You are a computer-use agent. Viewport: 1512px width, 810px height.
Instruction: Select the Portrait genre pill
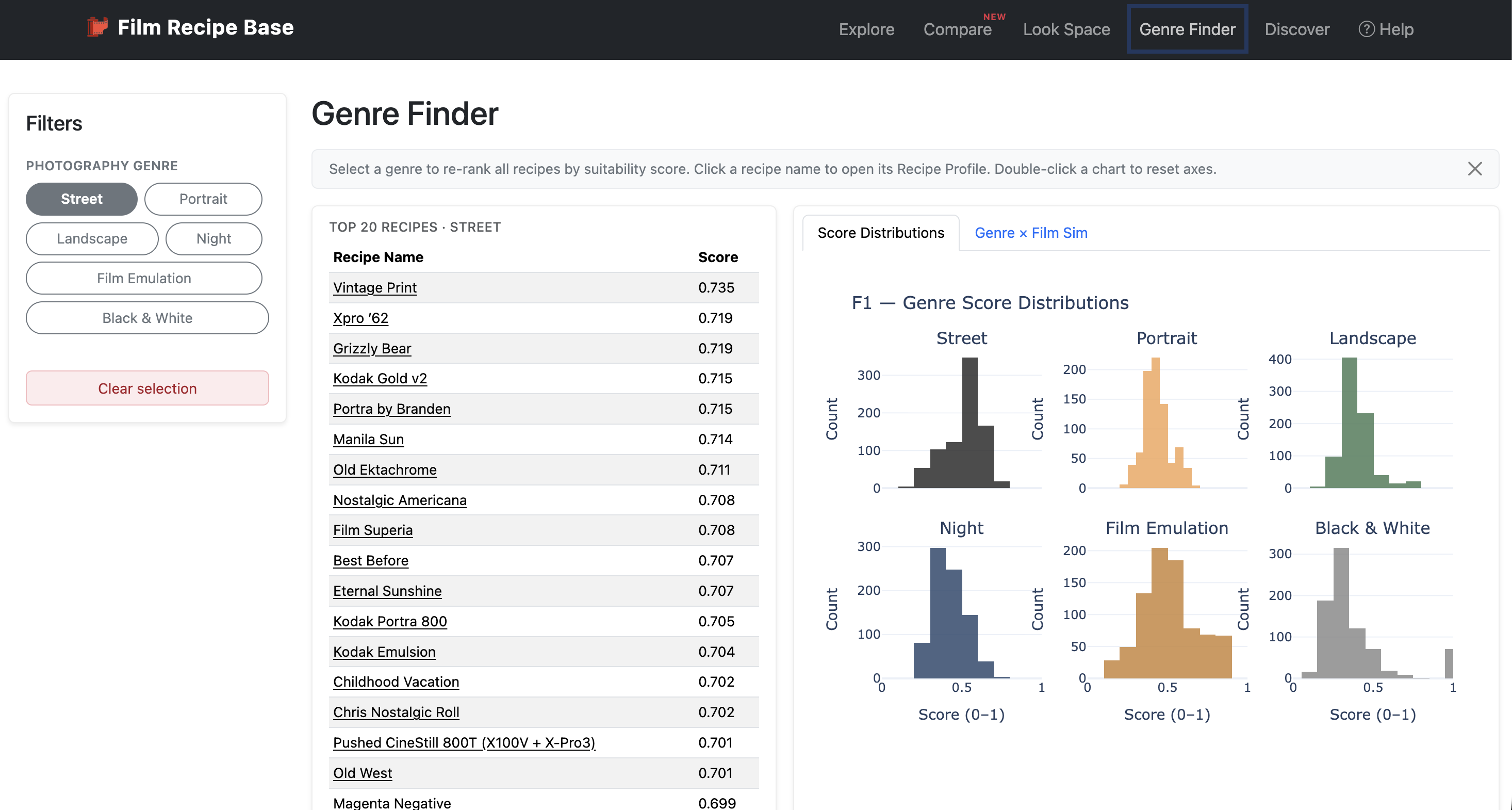point(203,199)
